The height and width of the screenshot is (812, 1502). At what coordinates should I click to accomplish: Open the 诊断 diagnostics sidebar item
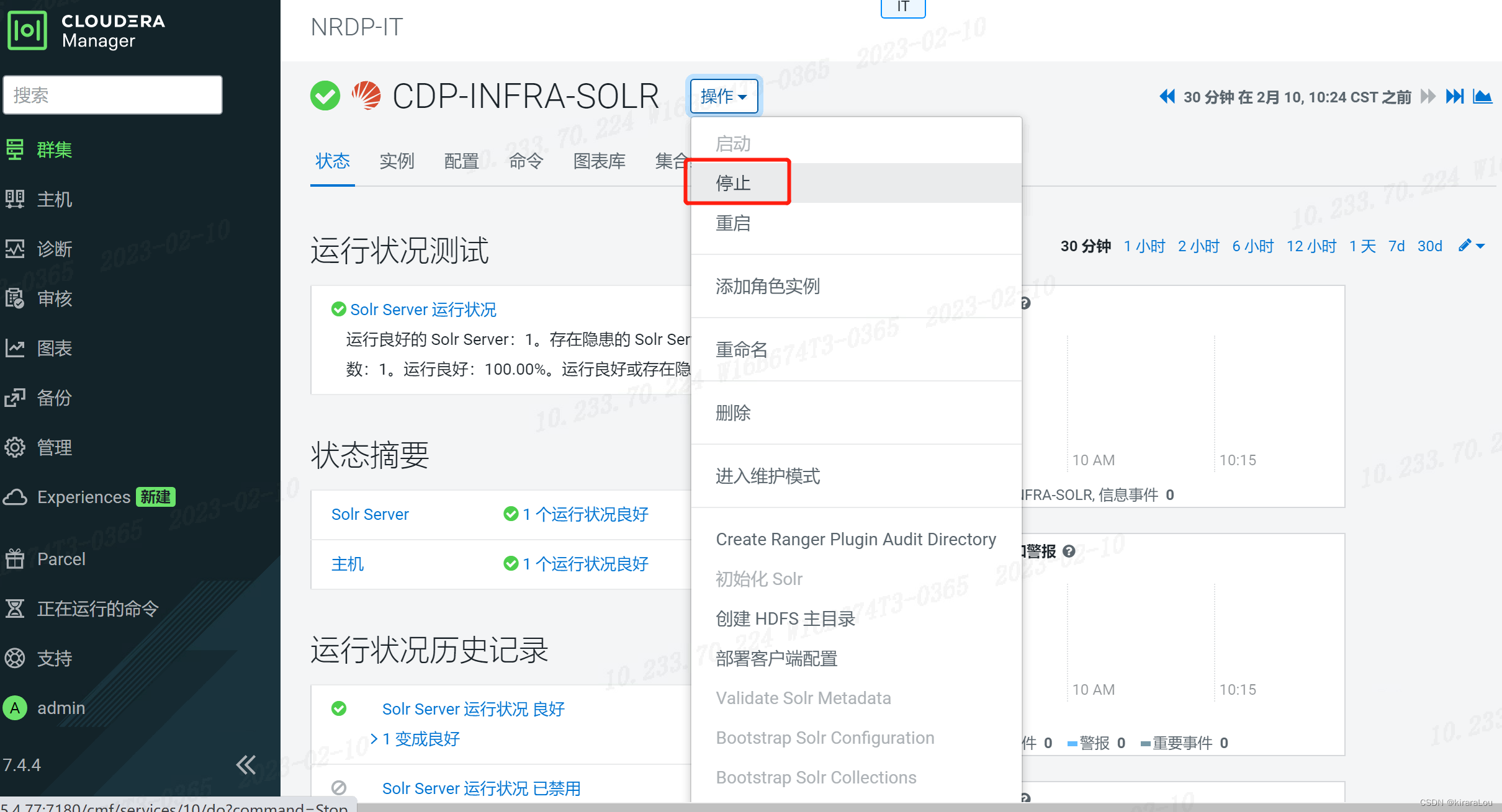pos(38,249)
